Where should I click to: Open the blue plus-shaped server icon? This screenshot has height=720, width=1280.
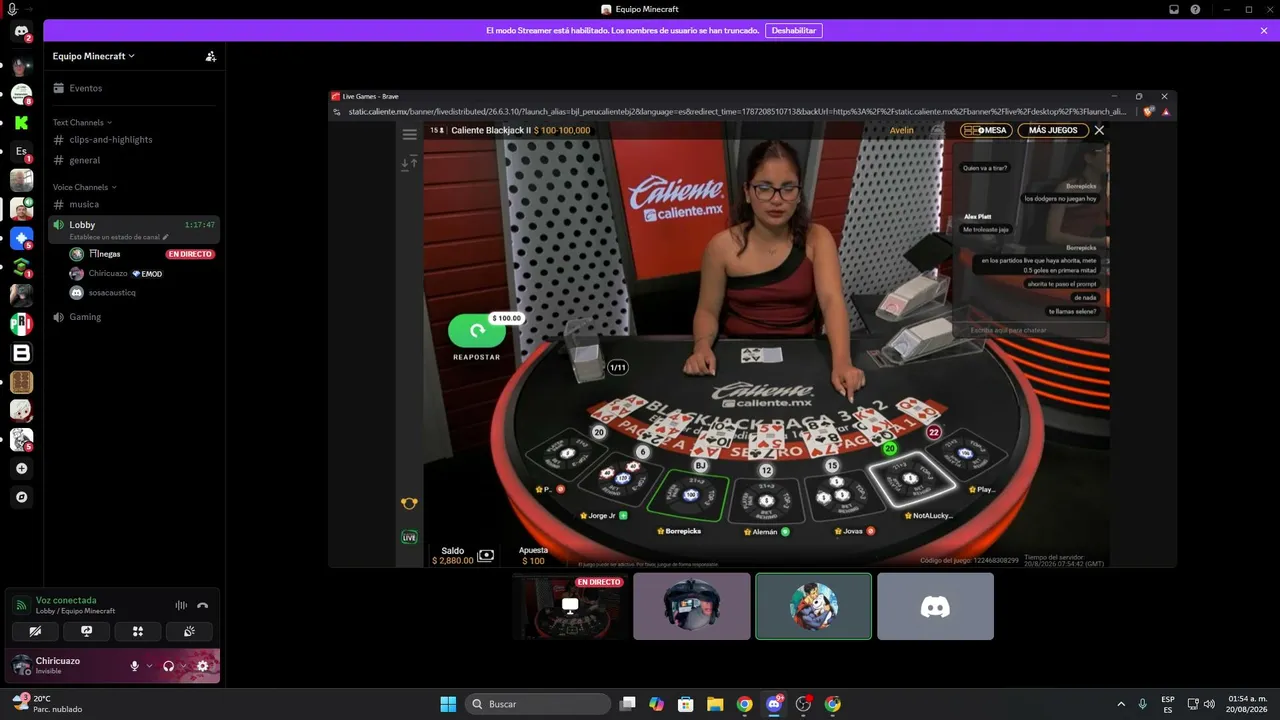pos(21,238)
